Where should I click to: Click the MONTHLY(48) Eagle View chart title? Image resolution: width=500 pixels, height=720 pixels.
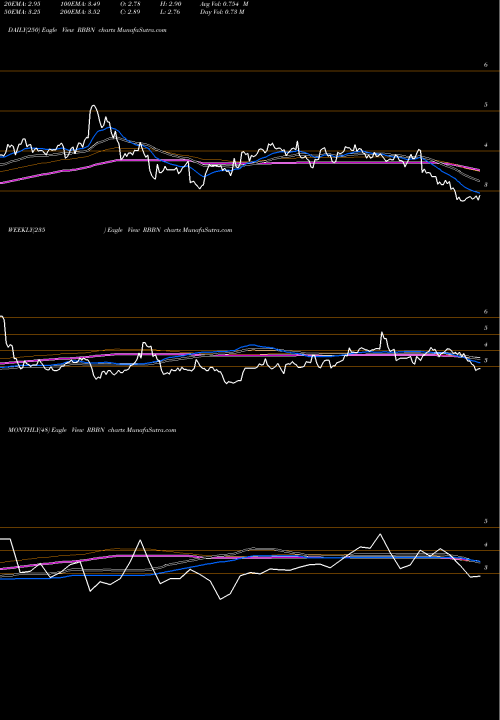(92, 430)
